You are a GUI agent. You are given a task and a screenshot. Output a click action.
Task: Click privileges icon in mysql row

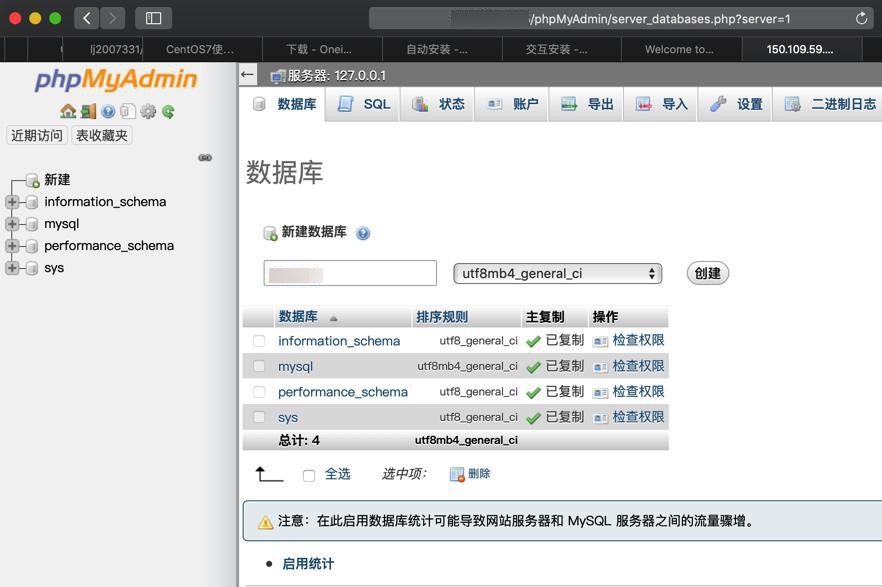click(600, 367)
